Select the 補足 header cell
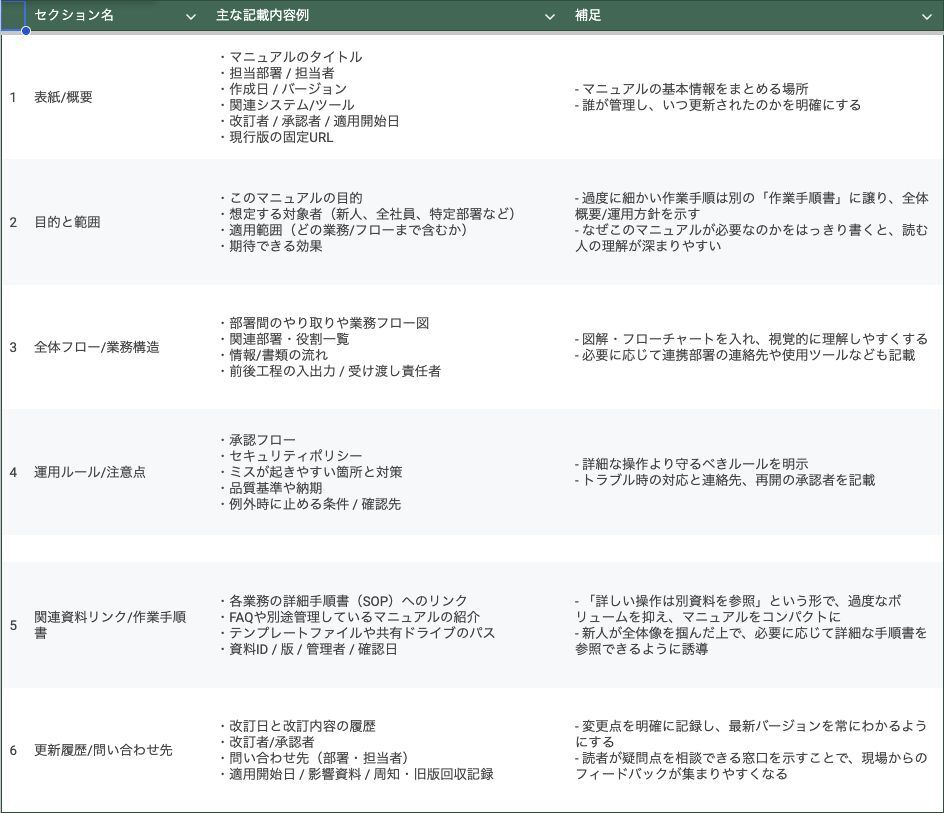 (x=755, y=16)
